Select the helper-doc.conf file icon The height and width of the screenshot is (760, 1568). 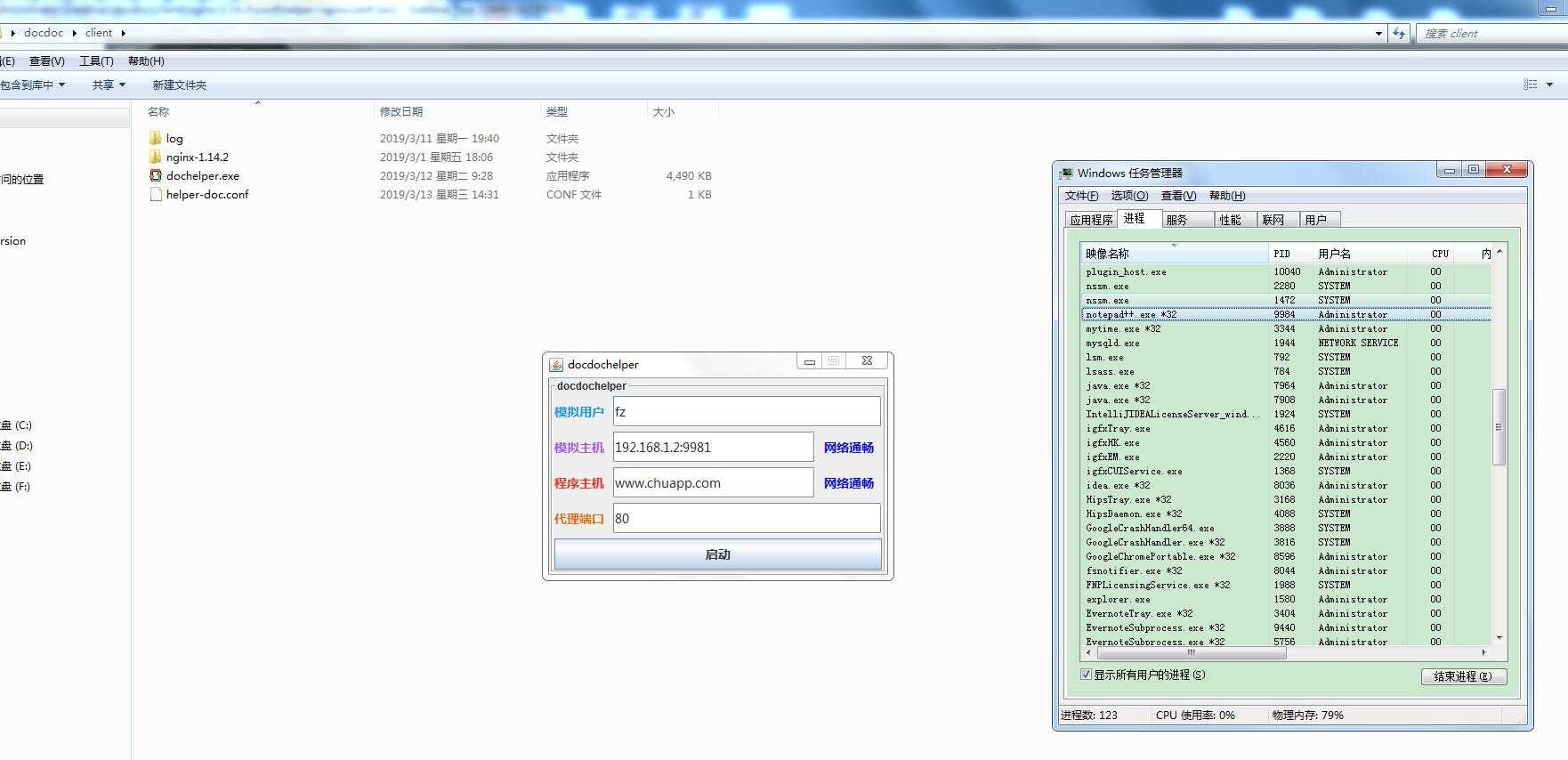156,194
